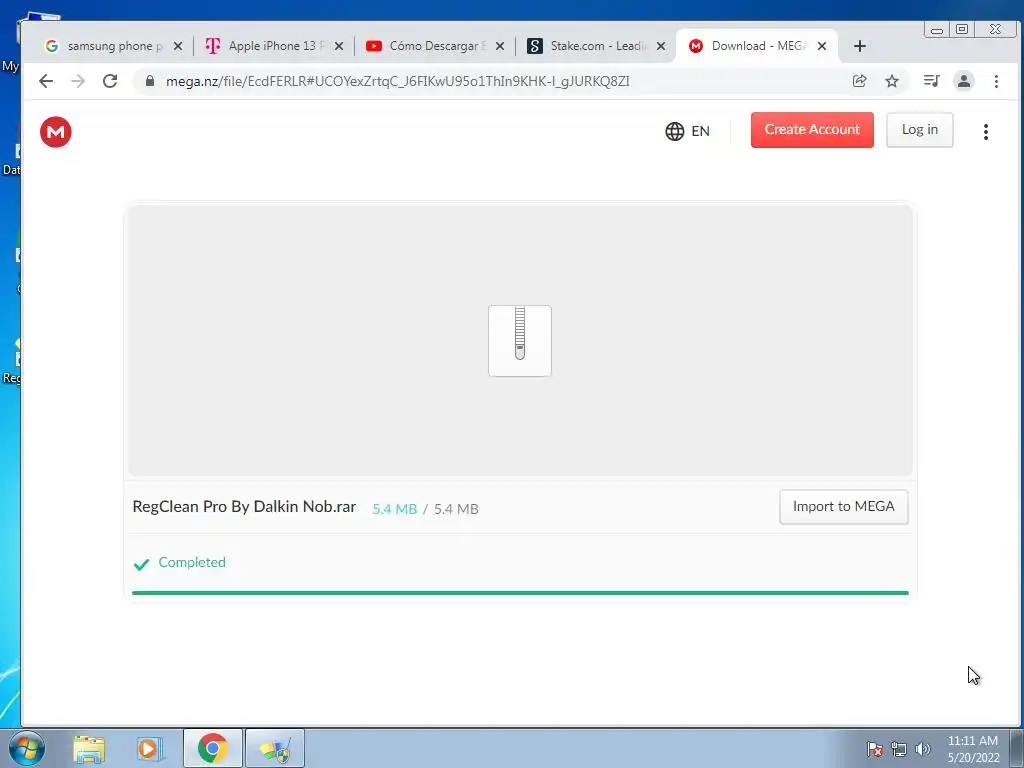Click the Chrome taskbar icon
1024x768 pixels.
tap(212, 748)
